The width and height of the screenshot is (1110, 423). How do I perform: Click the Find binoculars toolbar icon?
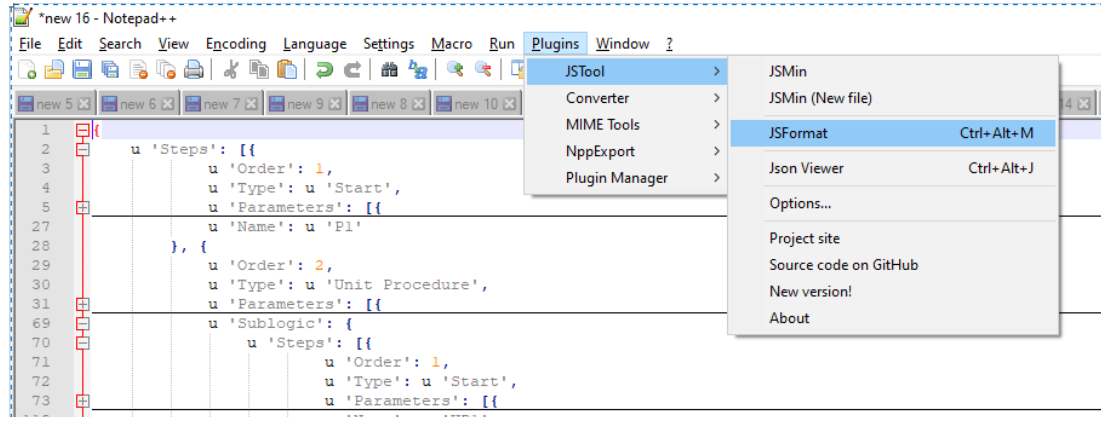pos(390,69)
